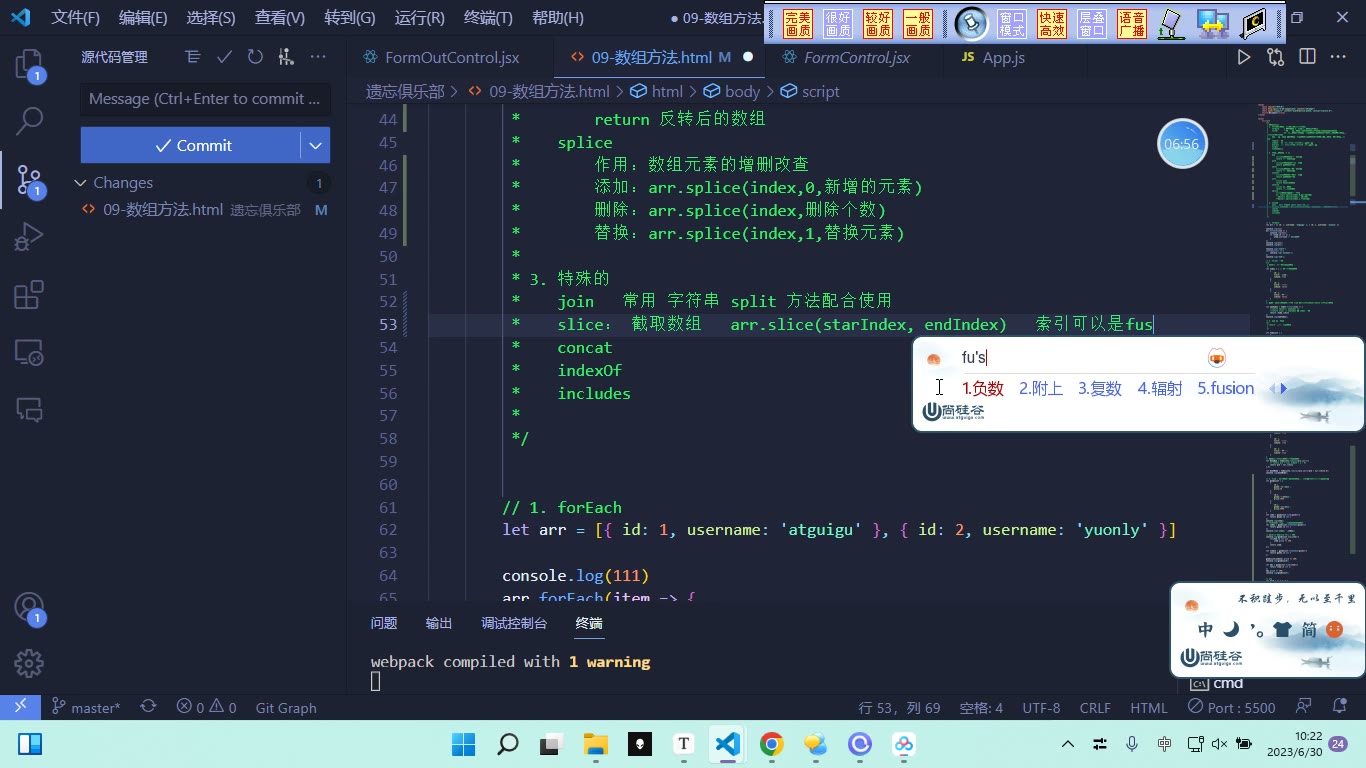Choose IME candidate 3.复数

1100,389
